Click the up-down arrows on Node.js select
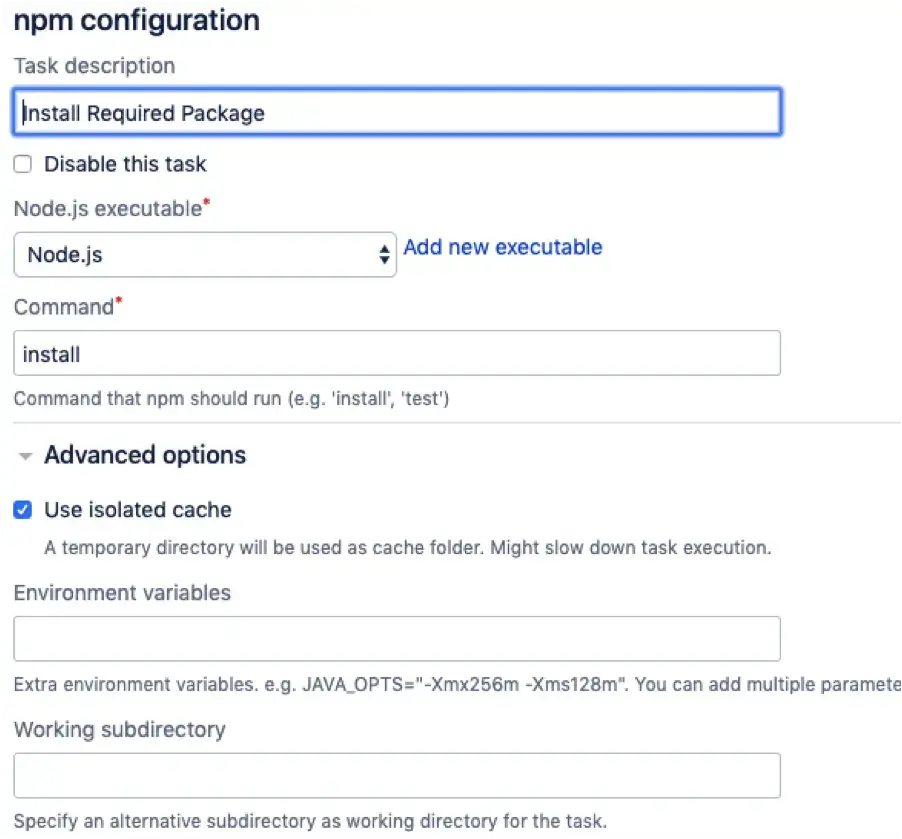Screen dimensions: 902x839 click(x=384, y=255)
